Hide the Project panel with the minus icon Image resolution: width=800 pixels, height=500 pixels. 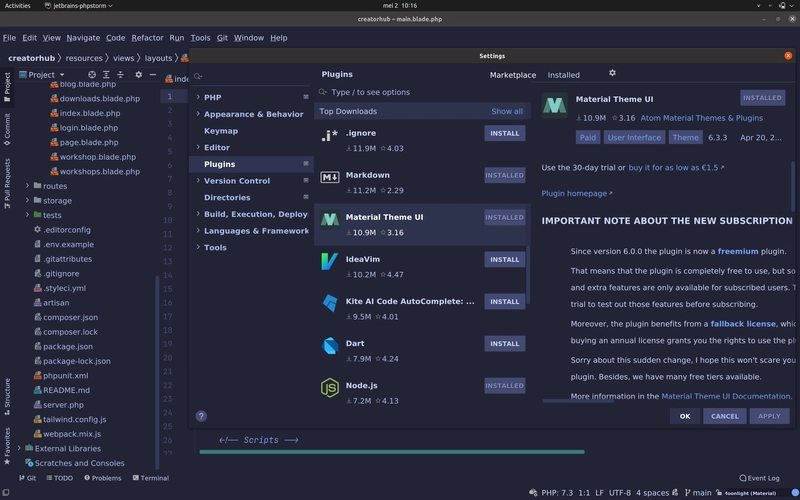153,74
